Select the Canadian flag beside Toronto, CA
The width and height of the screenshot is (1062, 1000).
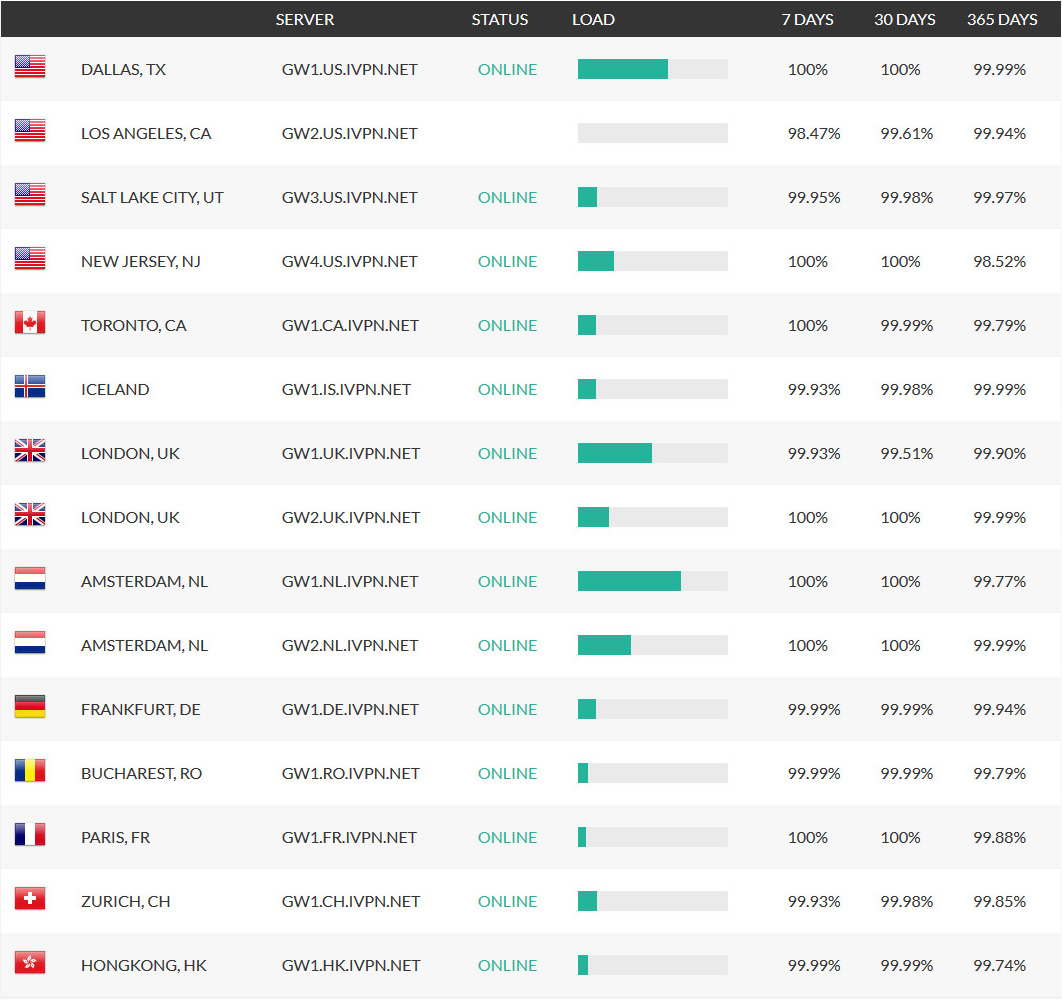click(x=30, y=322)
